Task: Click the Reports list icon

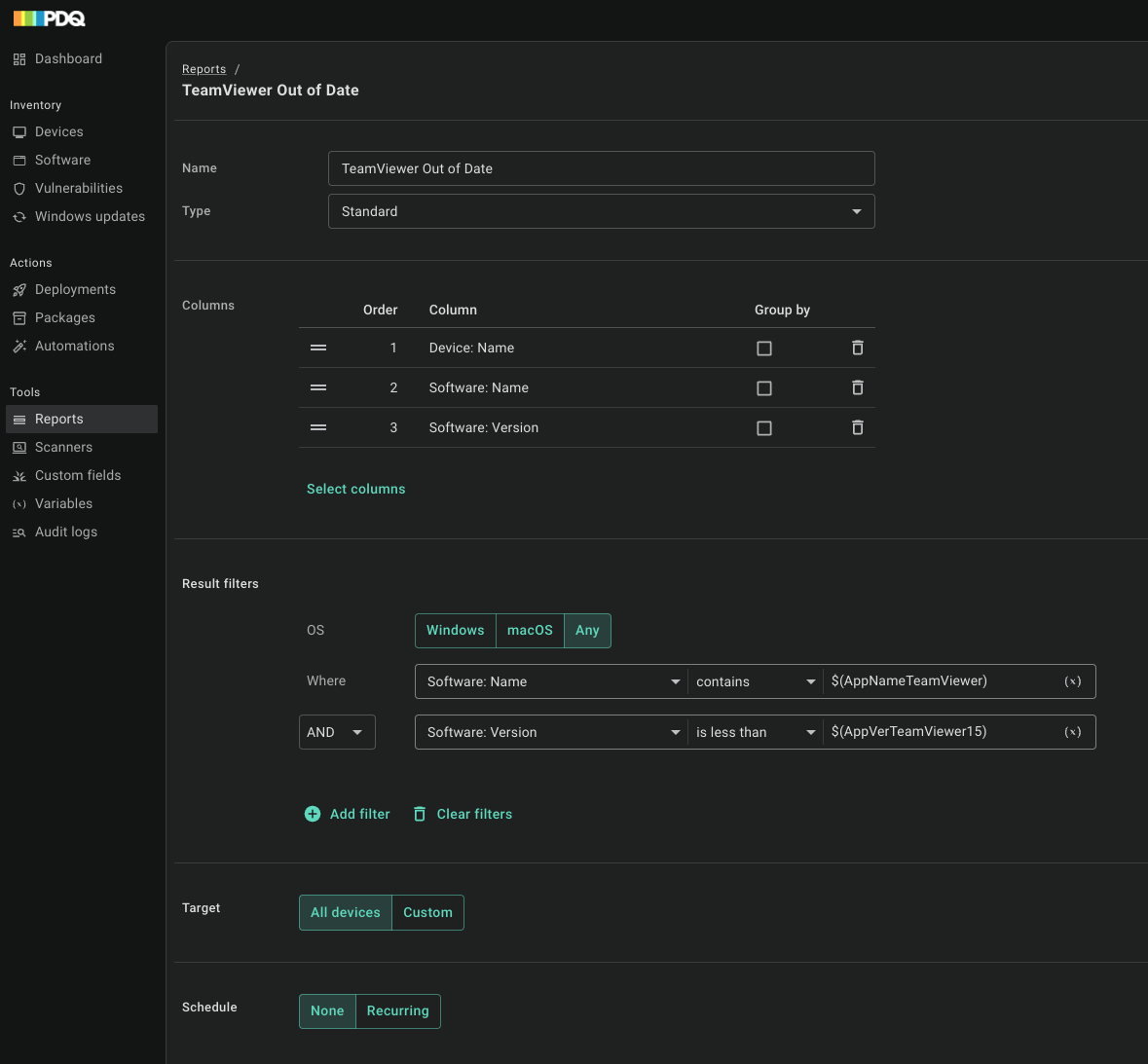Action: [x=19, y=420]
